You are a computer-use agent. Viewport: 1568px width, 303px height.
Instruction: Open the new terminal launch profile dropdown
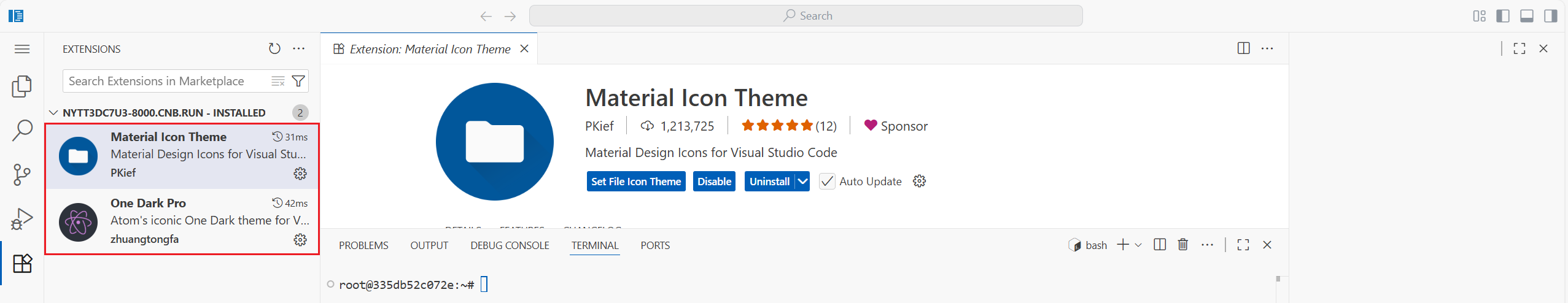[x=1138, y=245]
